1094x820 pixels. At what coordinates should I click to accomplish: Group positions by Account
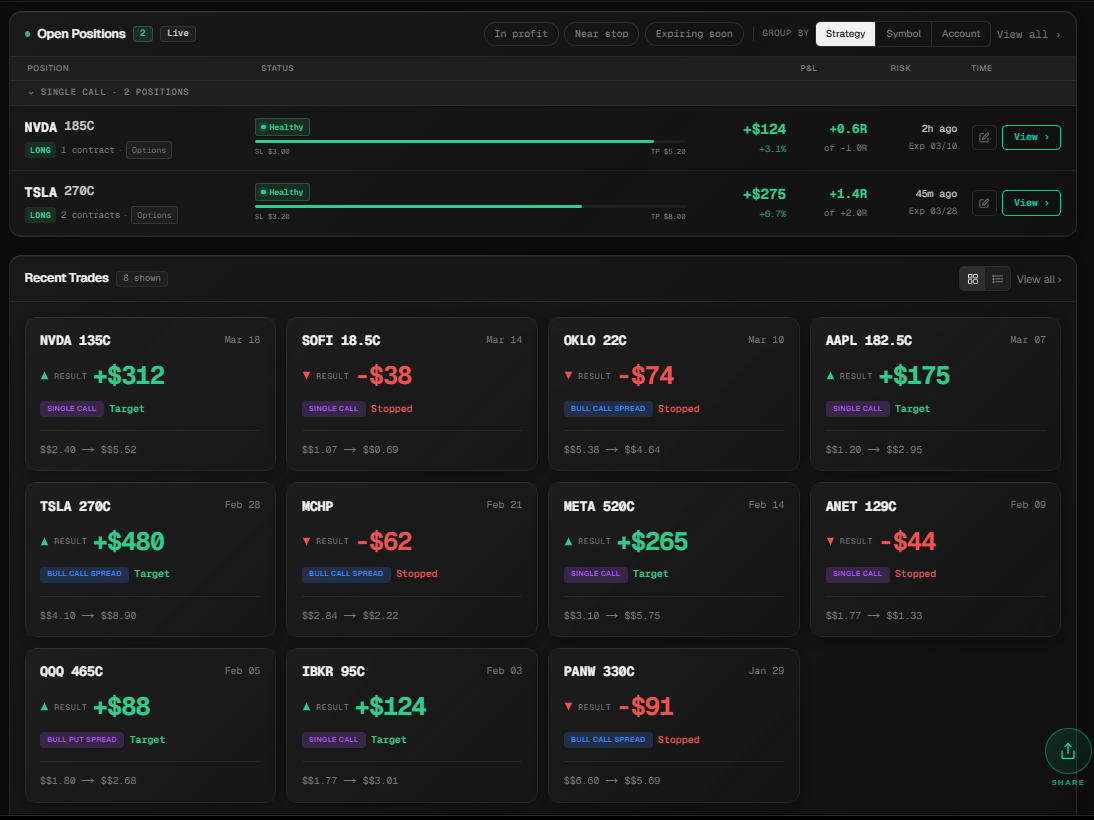(961, 33)
